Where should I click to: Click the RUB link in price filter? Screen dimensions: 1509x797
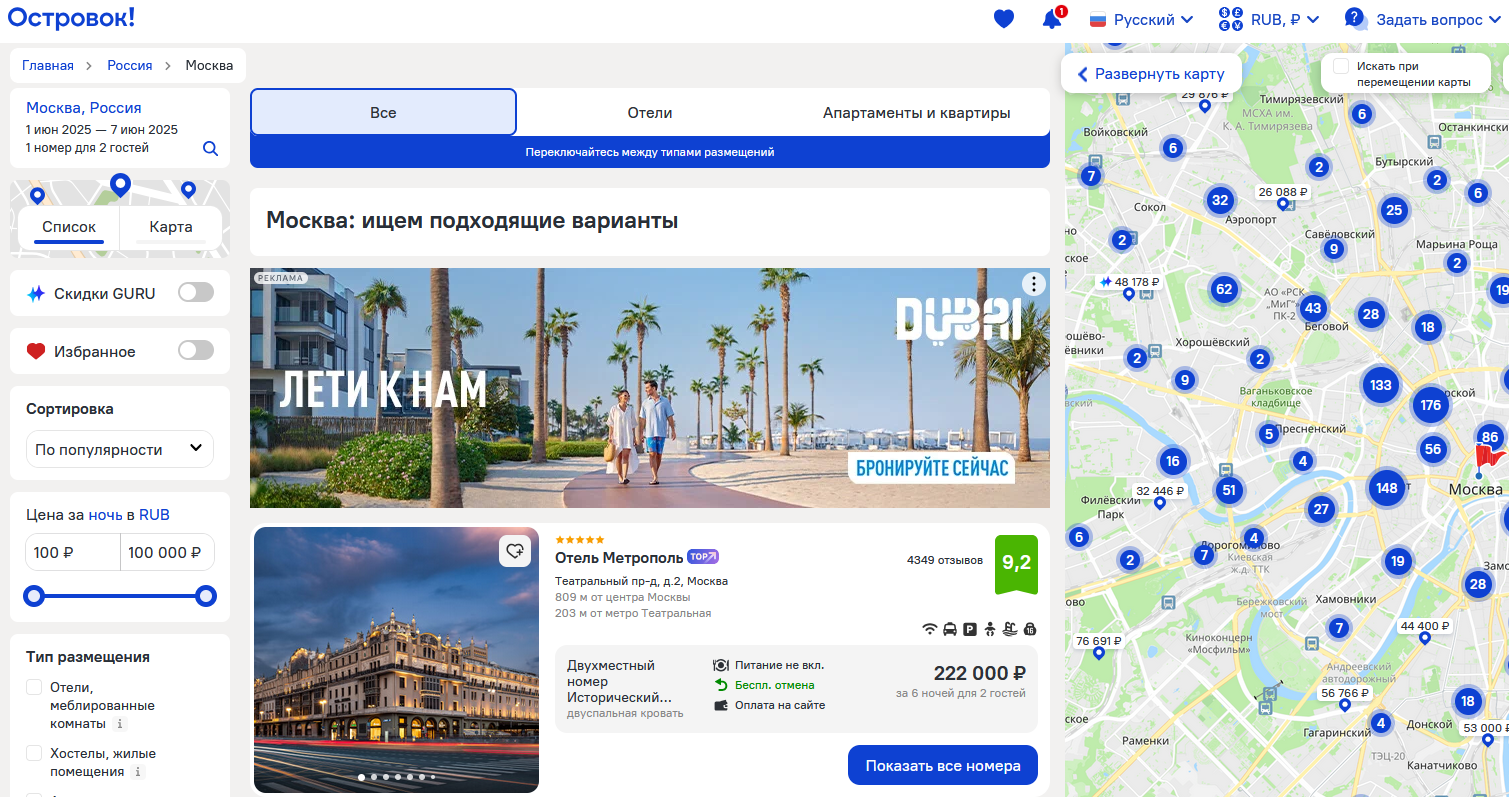coord(154,515)
